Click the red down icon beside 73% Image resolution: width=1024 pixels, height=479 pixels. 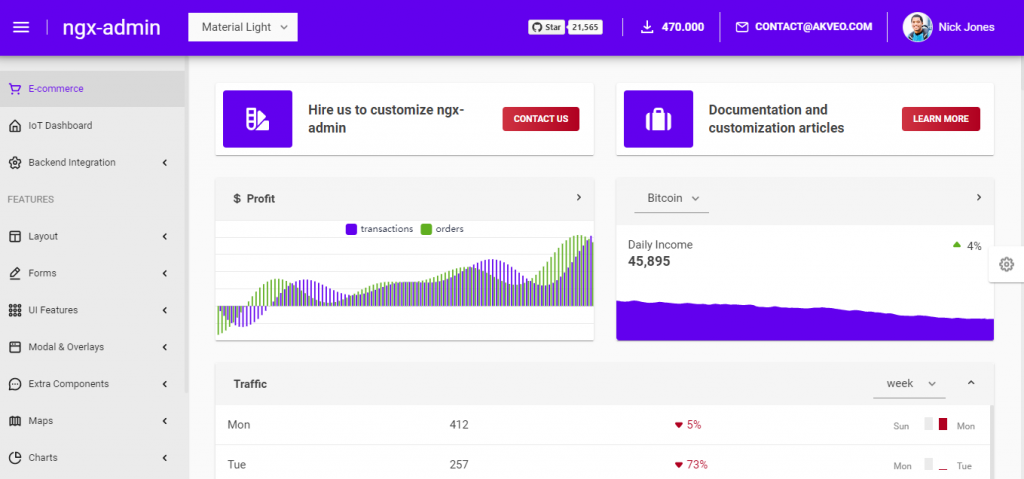point(679,465)
